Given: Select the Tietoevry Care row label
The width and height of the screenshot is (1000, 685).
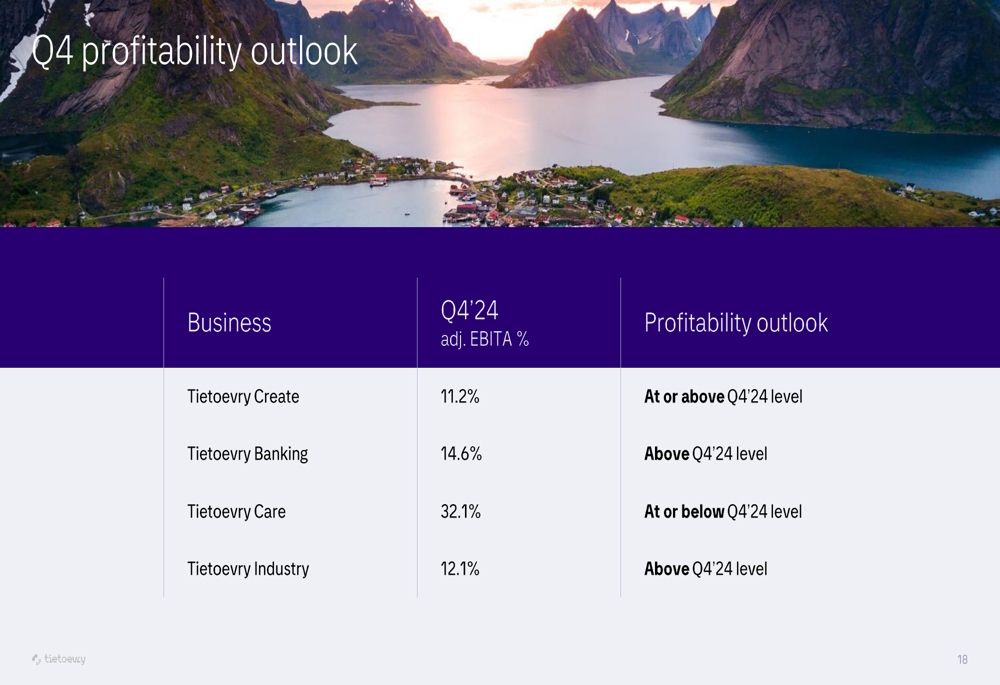Looking at the screenshot, I should 236,512.
